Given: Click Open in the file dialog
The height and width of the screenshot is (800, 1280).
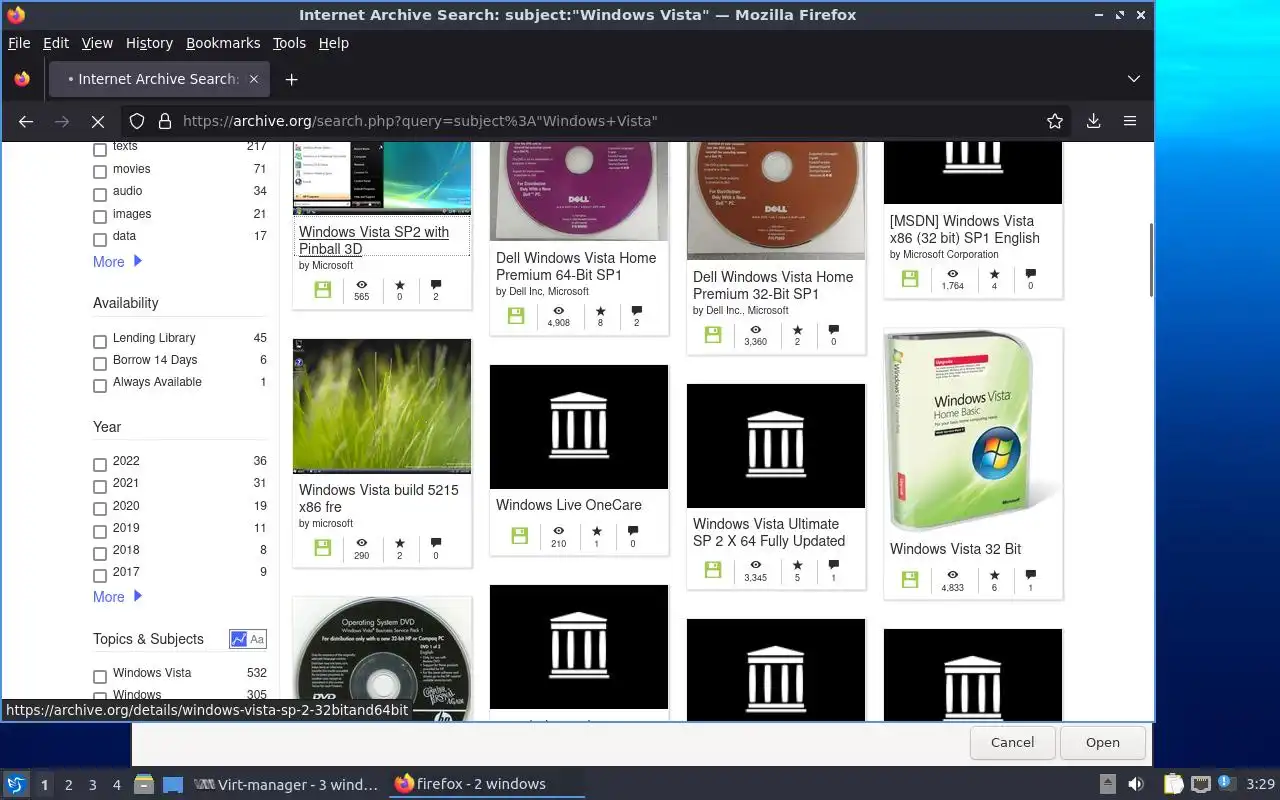Looking at the screenshot, I should (x=1103, y=742).
